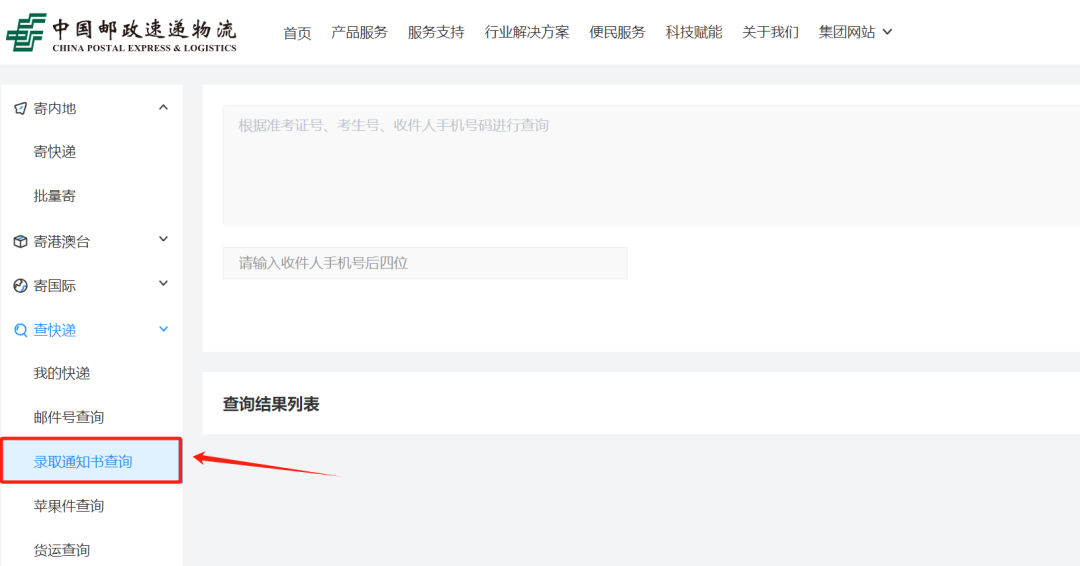Go to 首页 in top navigation

pos(297,32)
